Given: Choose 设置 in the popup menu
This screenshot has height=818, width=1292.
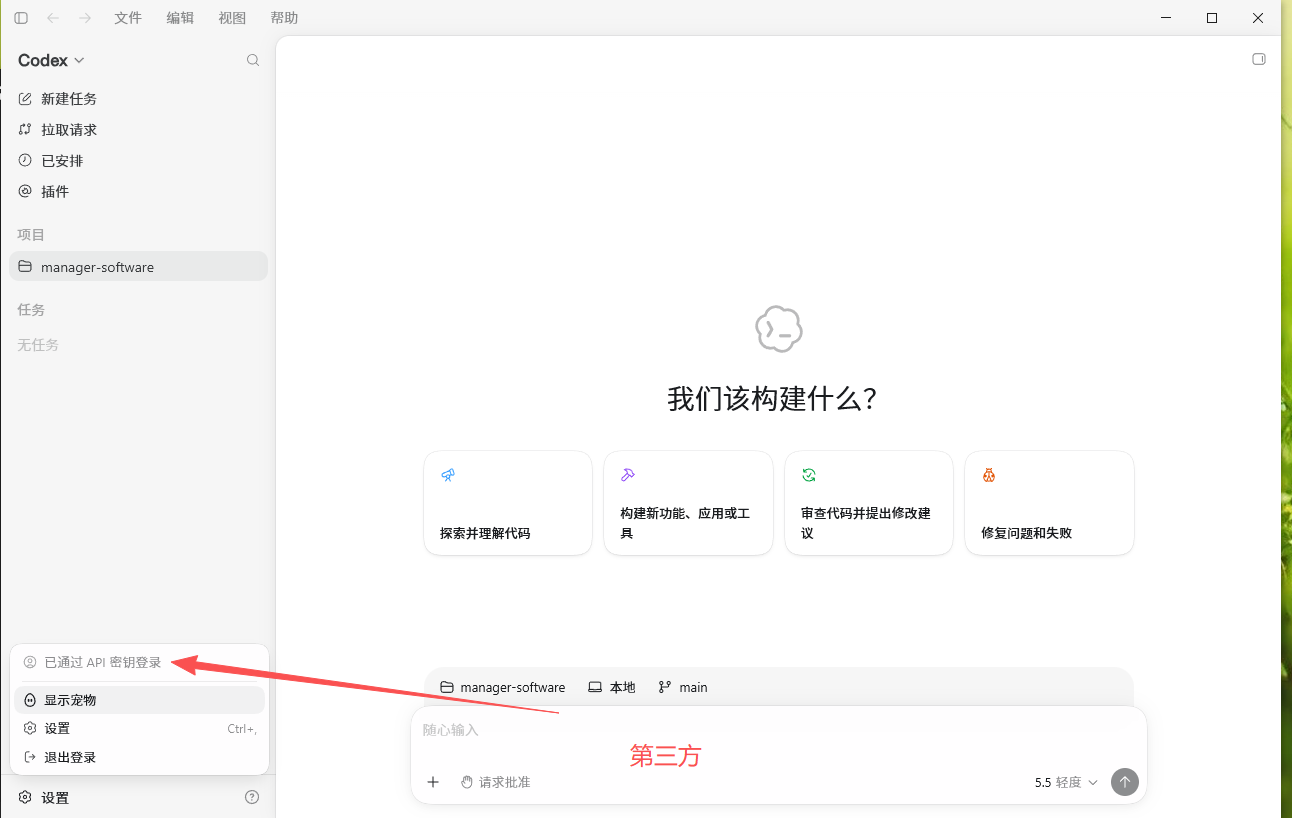Looking at the screenshot, I should [x=139, y=729].
